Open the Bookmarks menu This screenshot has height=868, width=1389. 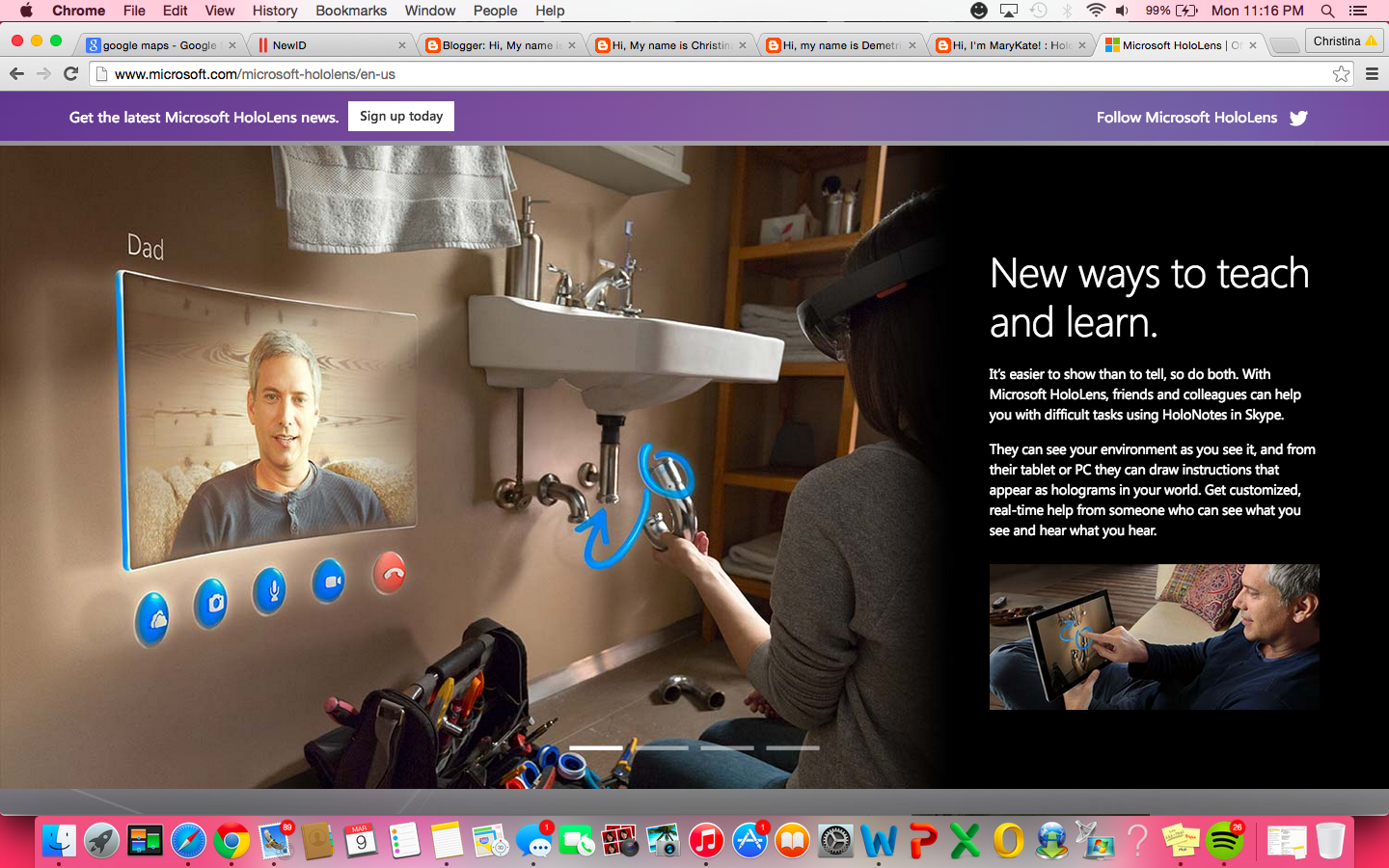pyautogui.click(x=351, y=11)
